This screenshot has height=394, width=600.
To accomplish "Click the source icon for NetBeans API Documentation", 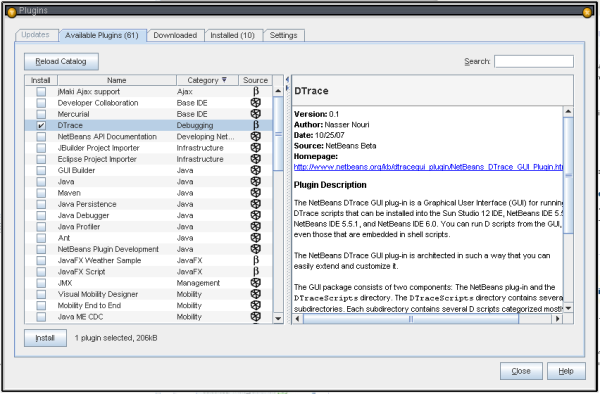I will click(x=256, y=137).
